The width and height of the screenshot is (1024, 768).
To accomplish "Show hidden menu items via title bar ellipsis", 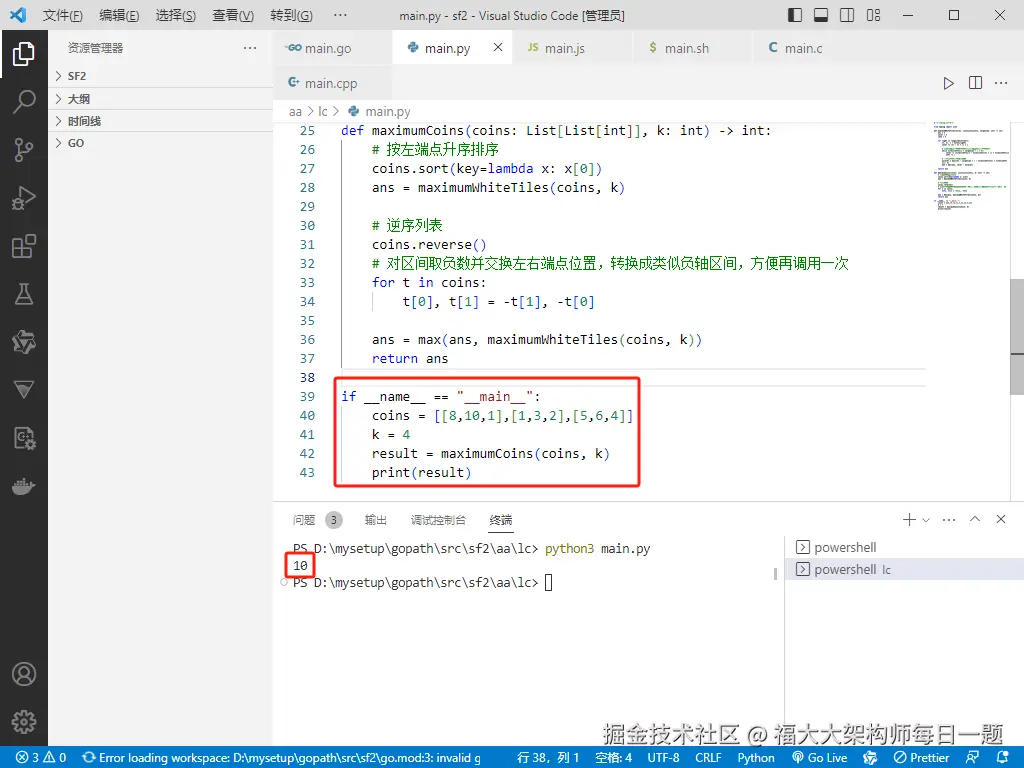I will (x=340, y=15).
